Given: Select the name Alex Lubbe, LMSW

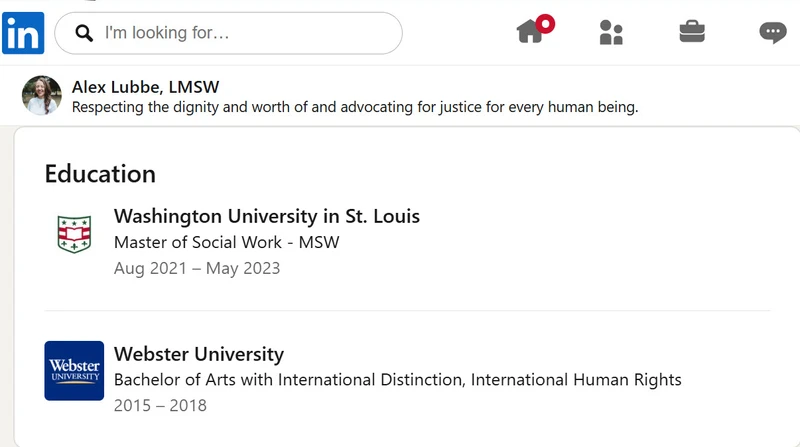Looking at the screenshot, I should [145, 87].
